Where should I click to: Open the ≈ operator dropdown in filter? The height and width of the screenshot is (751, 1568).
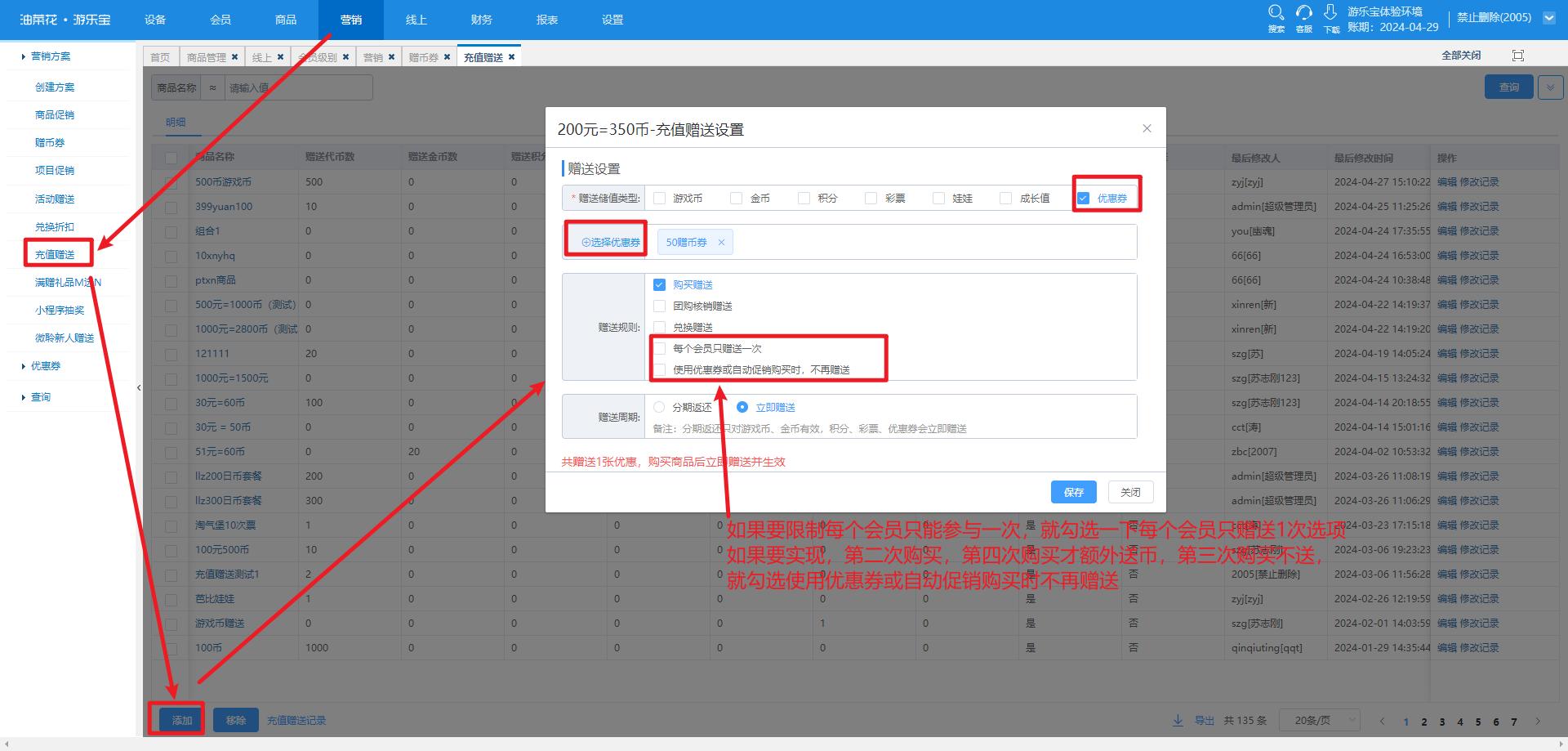[212, 87]
